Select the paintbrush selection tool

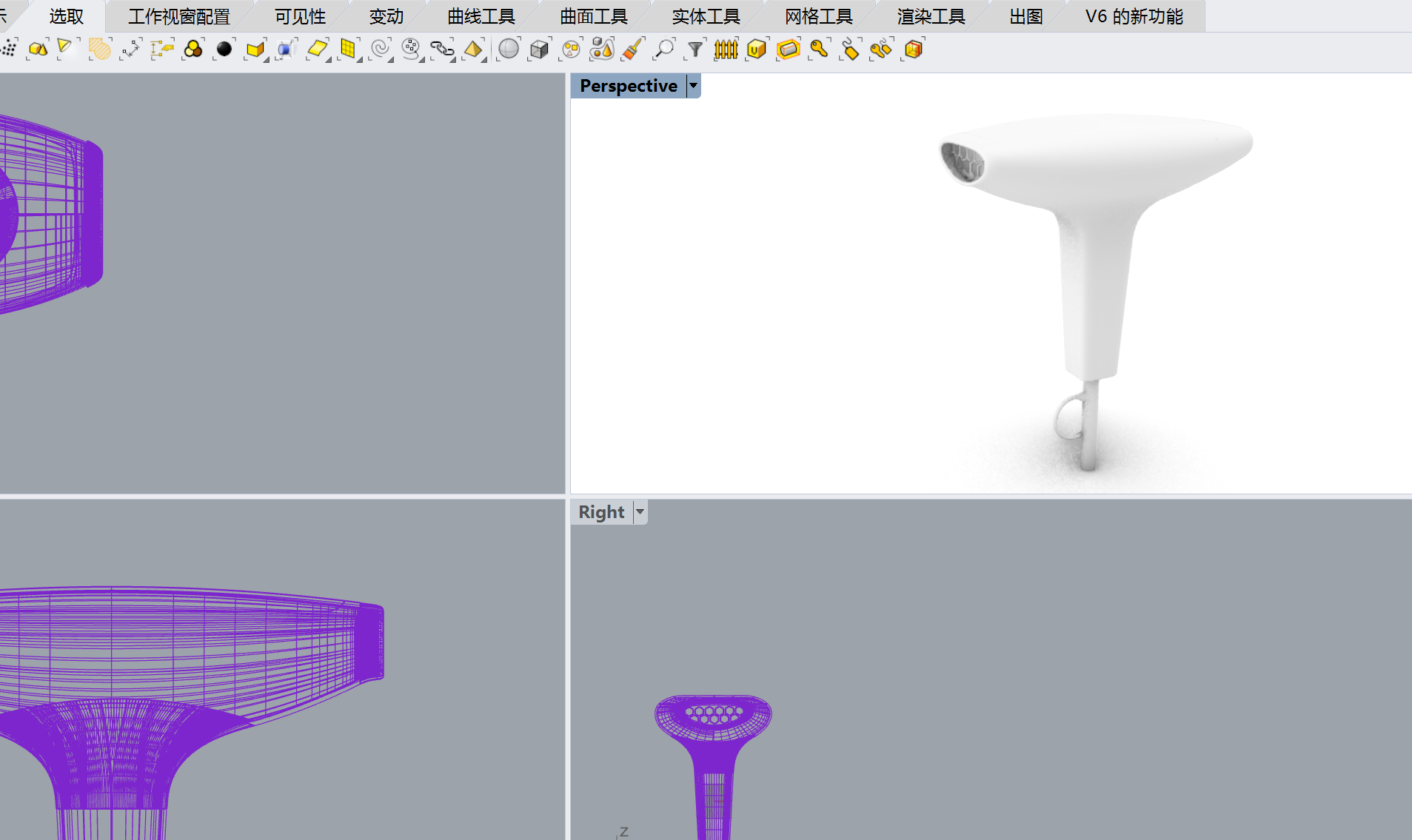632,50
